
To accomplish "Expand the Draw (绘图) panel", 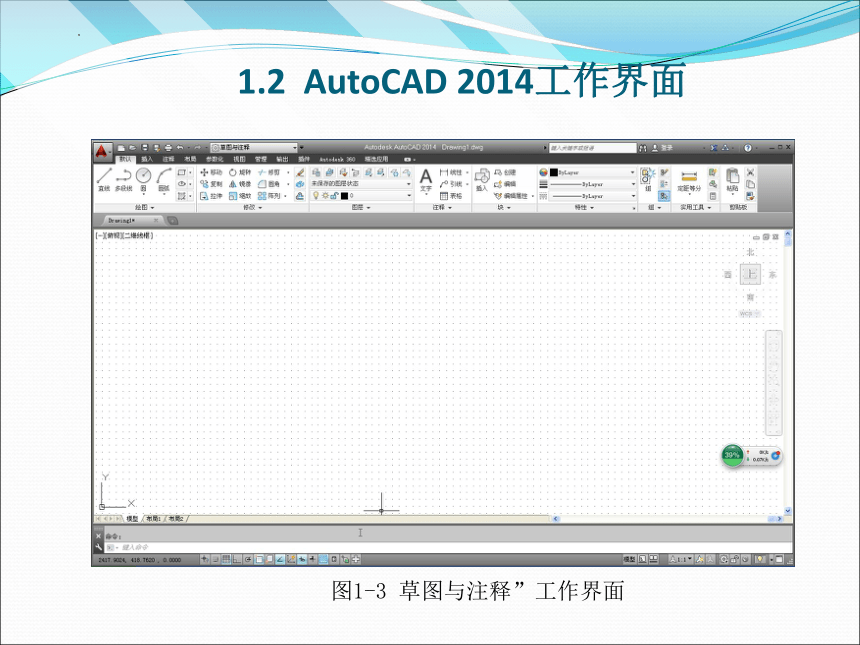I will pos(145,207).
